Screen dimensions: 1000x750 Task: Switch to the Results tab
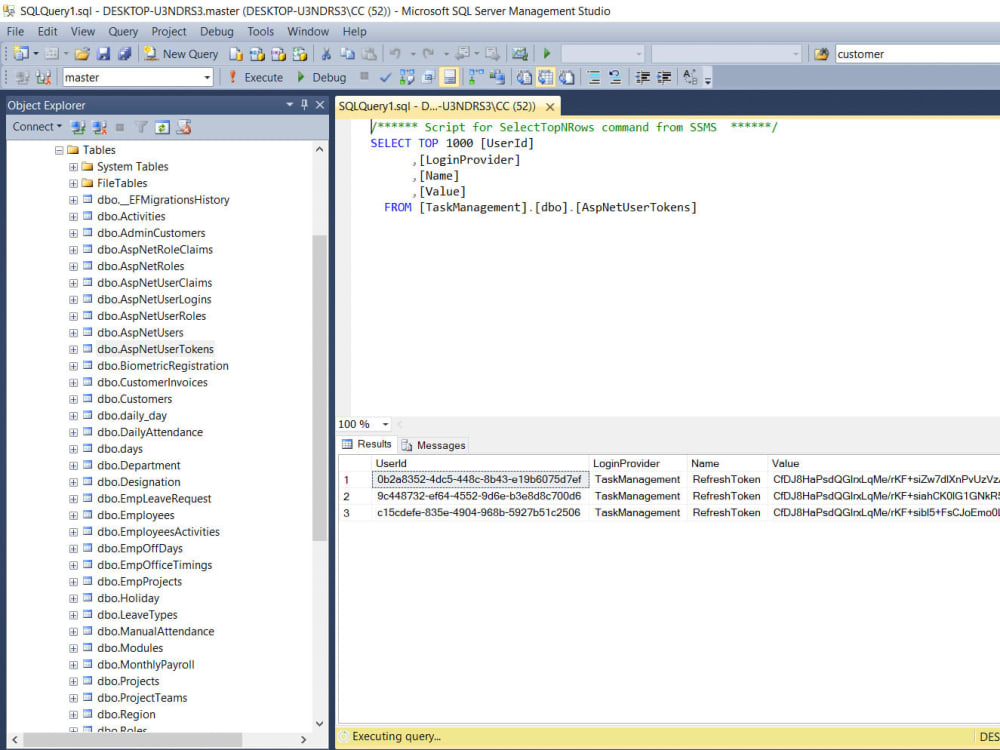367,445
